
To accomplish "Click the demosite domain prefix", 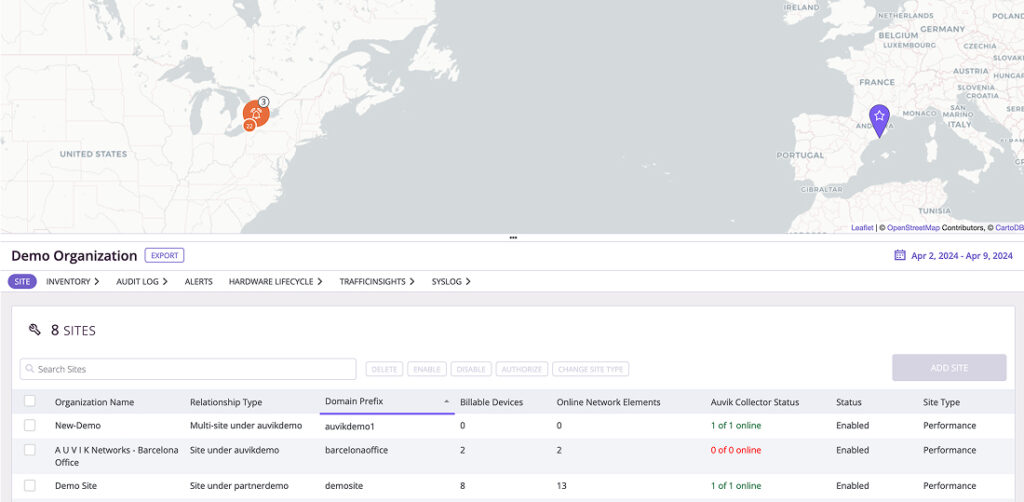I will click(x=344, y=486).
